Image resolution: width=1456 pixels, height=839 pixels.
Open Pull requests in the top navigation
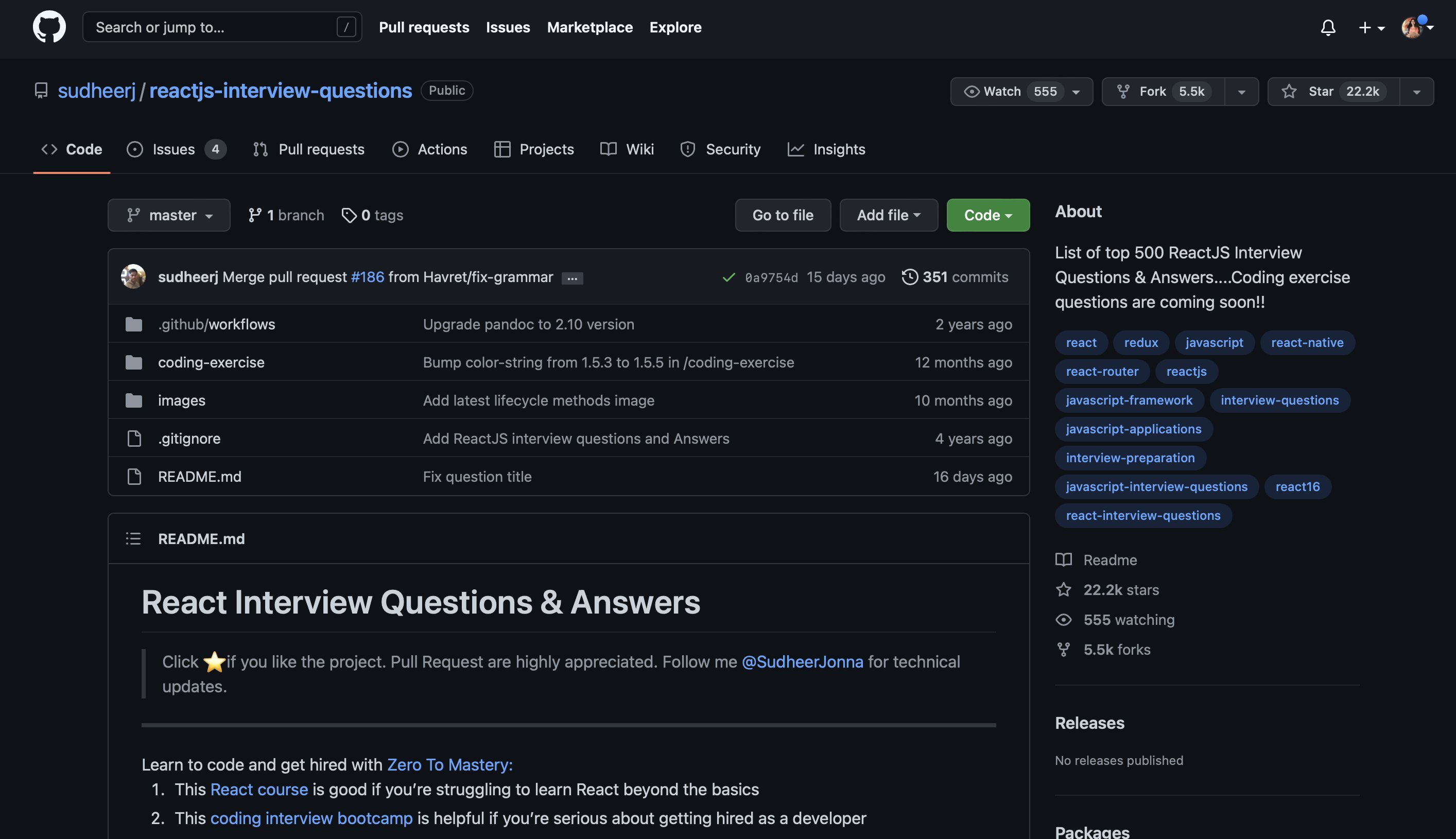pos(424,27)
